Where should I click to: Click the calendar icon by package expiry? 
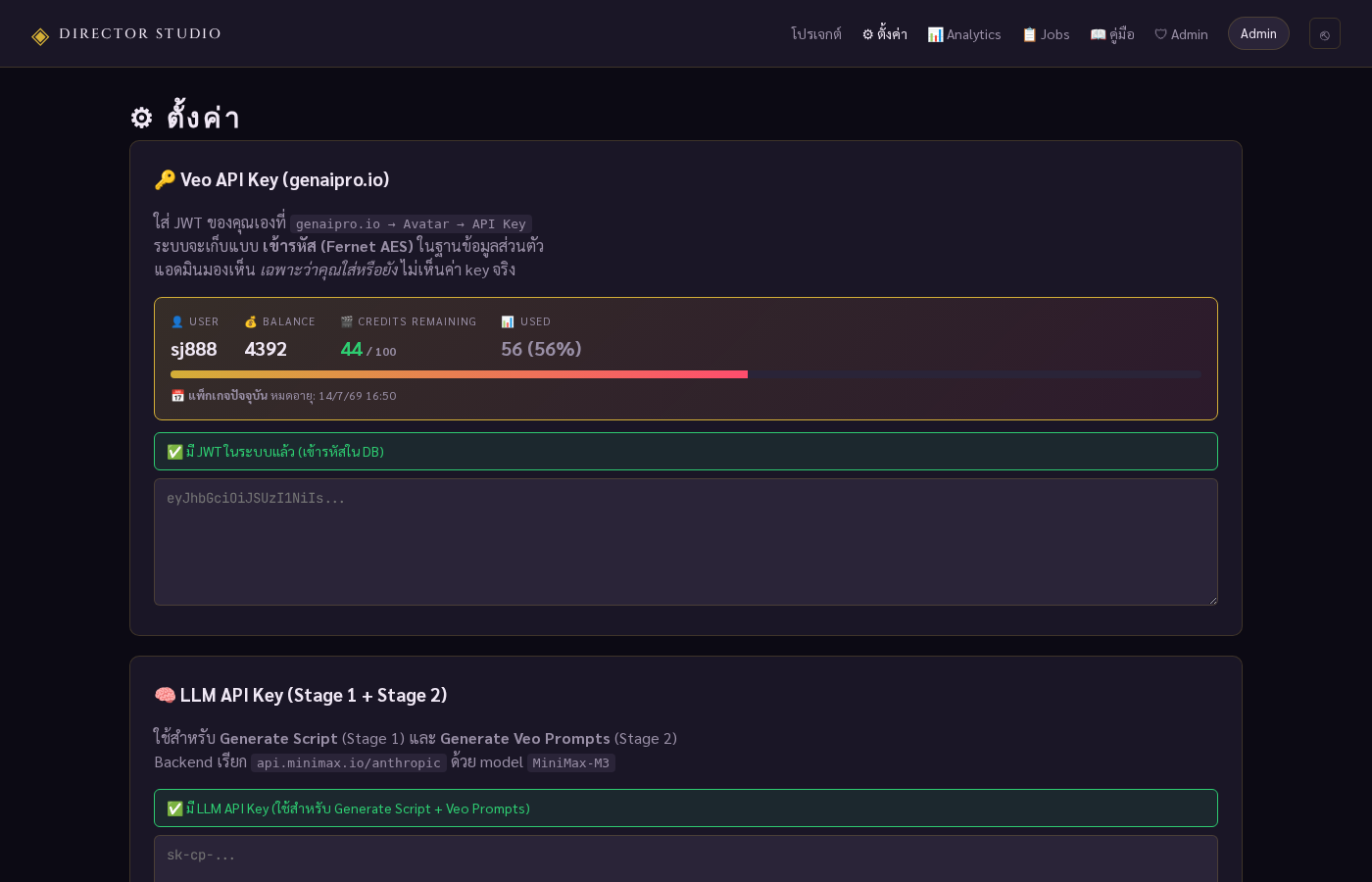[177, 396]
